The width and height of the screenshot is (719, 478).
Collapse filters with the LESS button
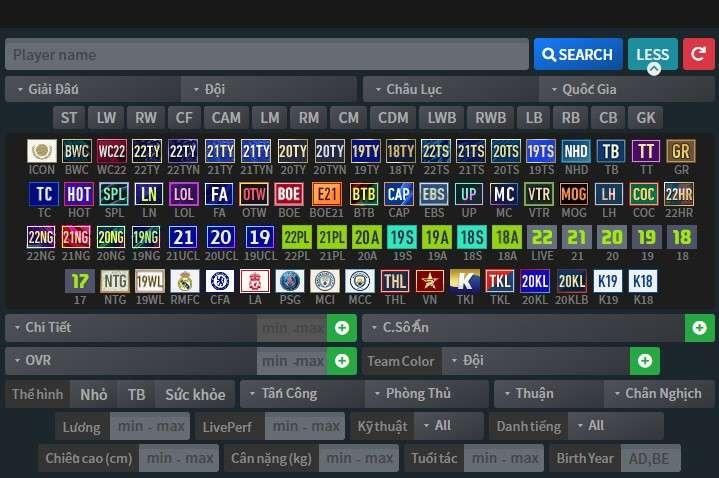click(x=653, y=55)
